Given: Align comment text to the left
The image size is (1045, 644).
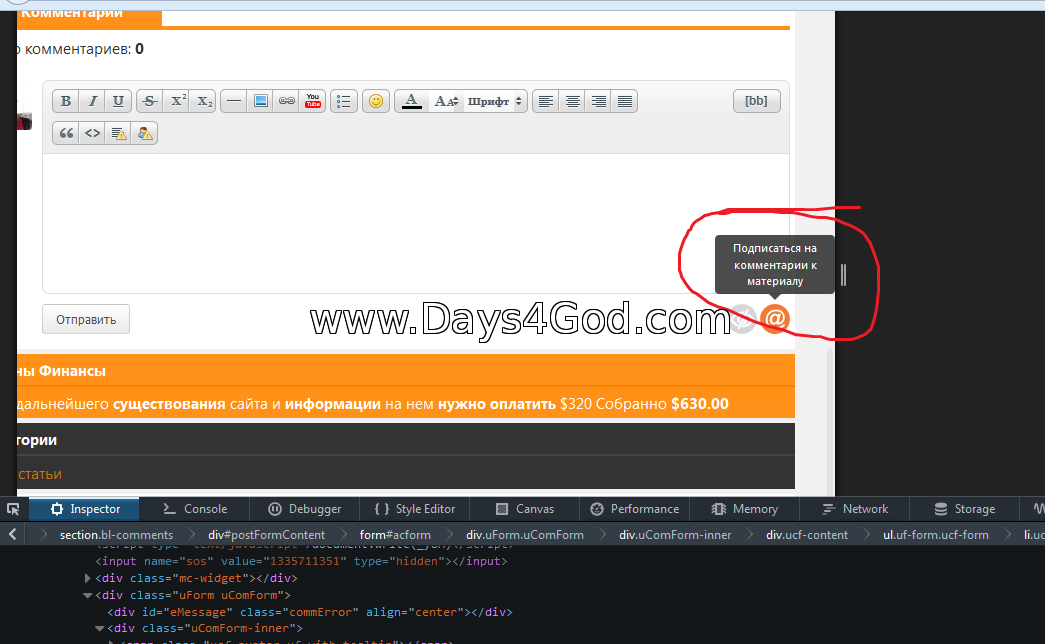Looking at the screenshot, I should (546, 101).
